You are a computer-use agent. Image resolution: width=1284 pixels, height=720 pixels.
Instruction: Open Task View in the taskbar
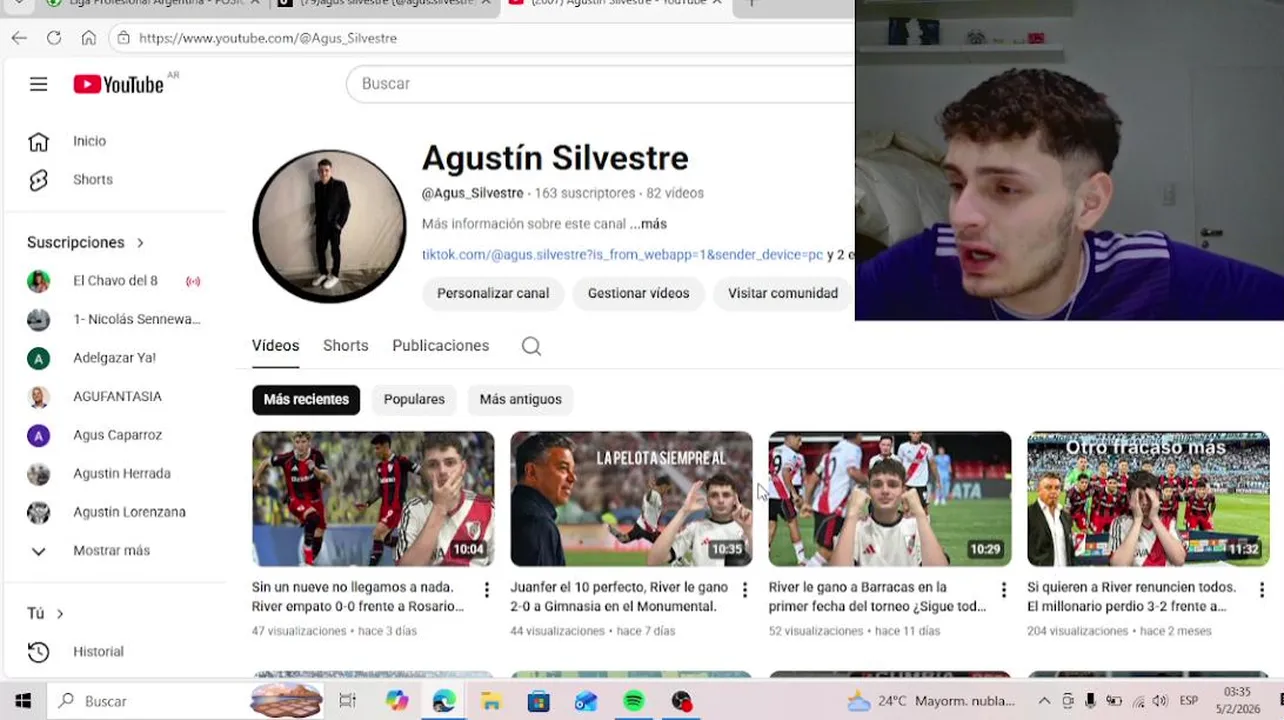pyautogui.click(x=347, y=701)
